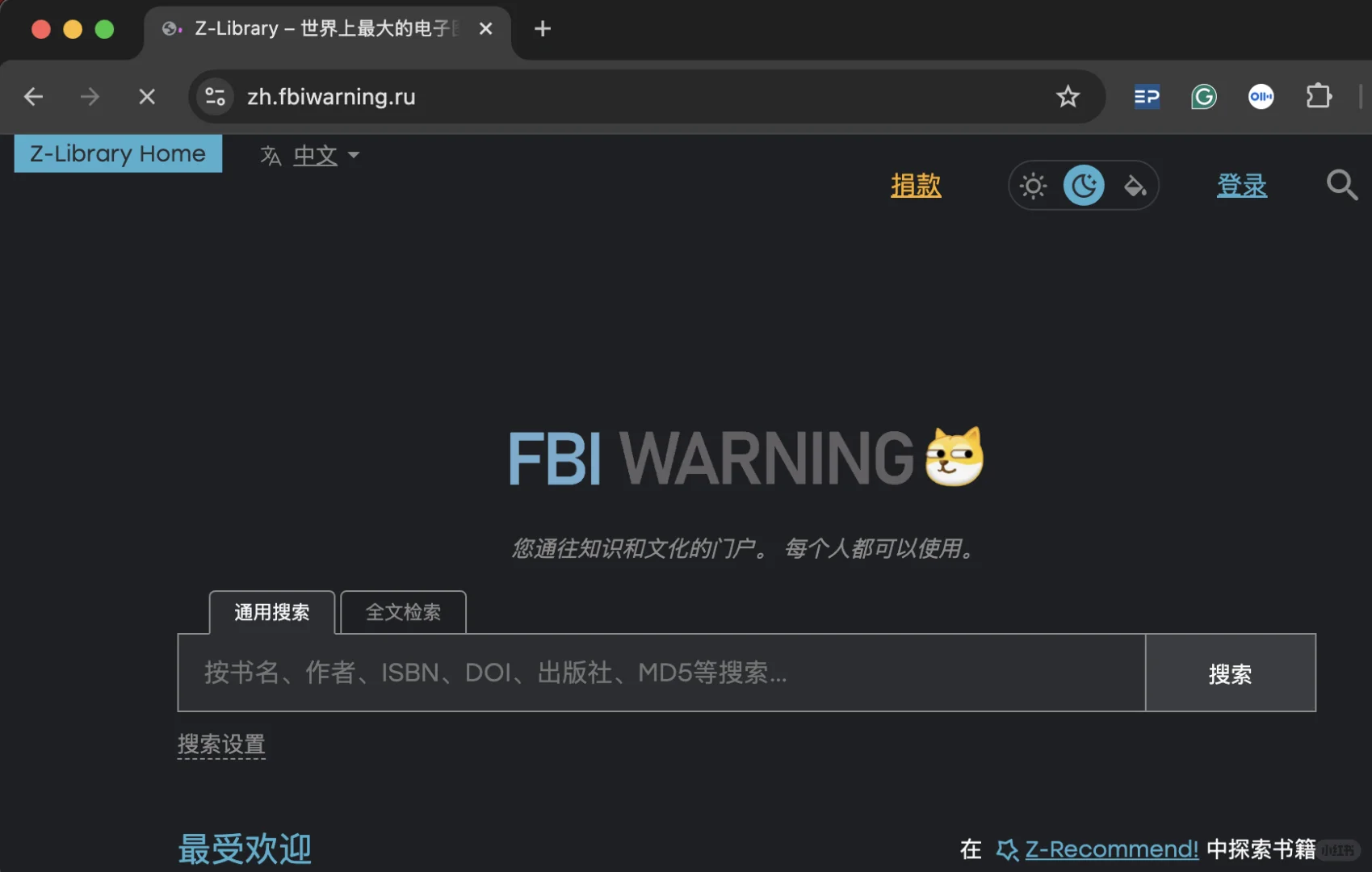Switch to the 全文检索 tab
The image size is (1372, 872).
tap(404, 612)
